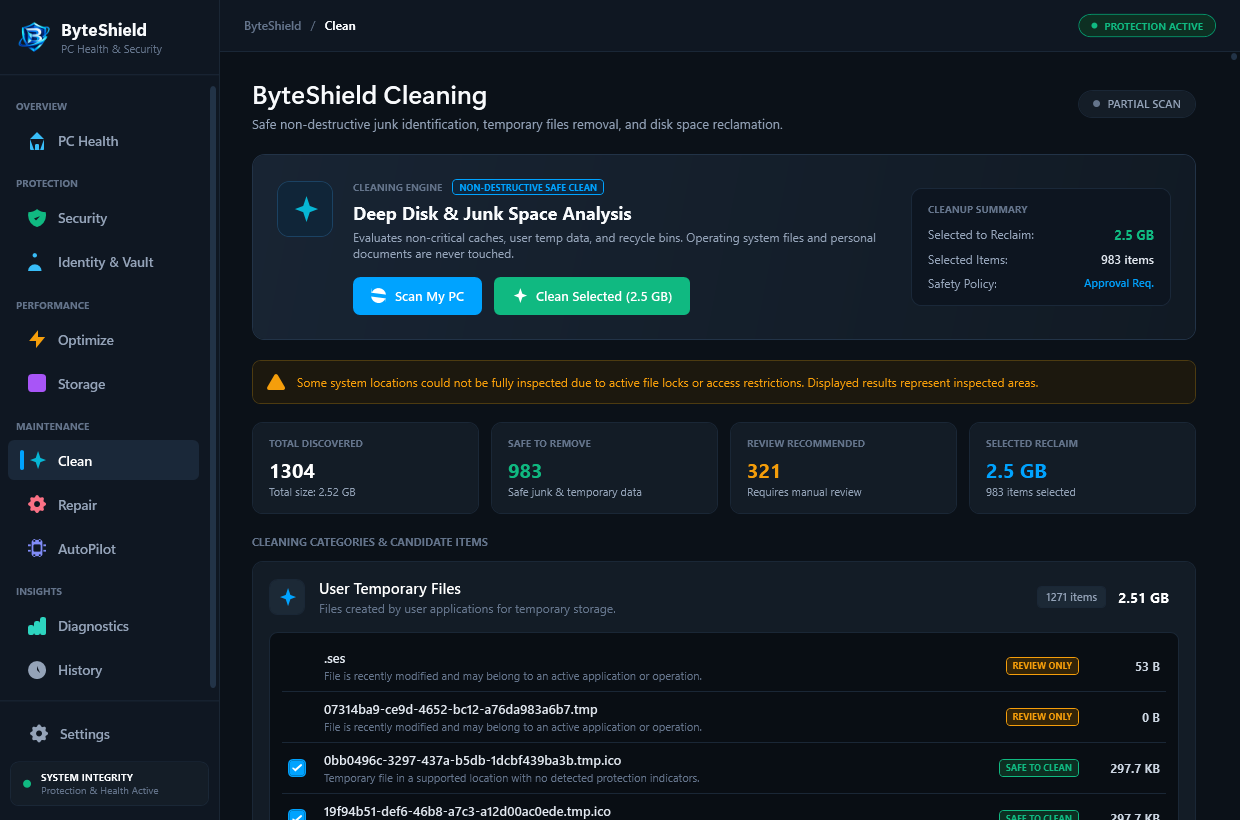Click the Review Recommended 321 card
Screen dimensions: 1240x820
[843, 468]
